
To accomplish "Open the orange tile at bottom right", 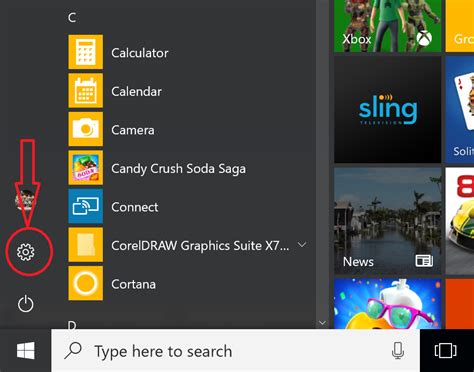I will [x=460, y=304].
